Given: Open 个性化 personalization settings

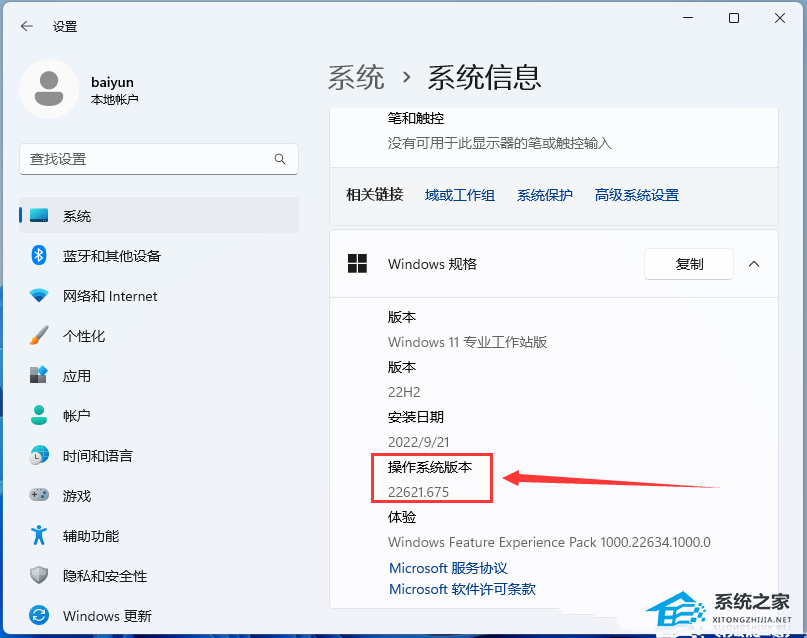Looking at the screenshot, I should pyautogui.click(x=84, y=336).
